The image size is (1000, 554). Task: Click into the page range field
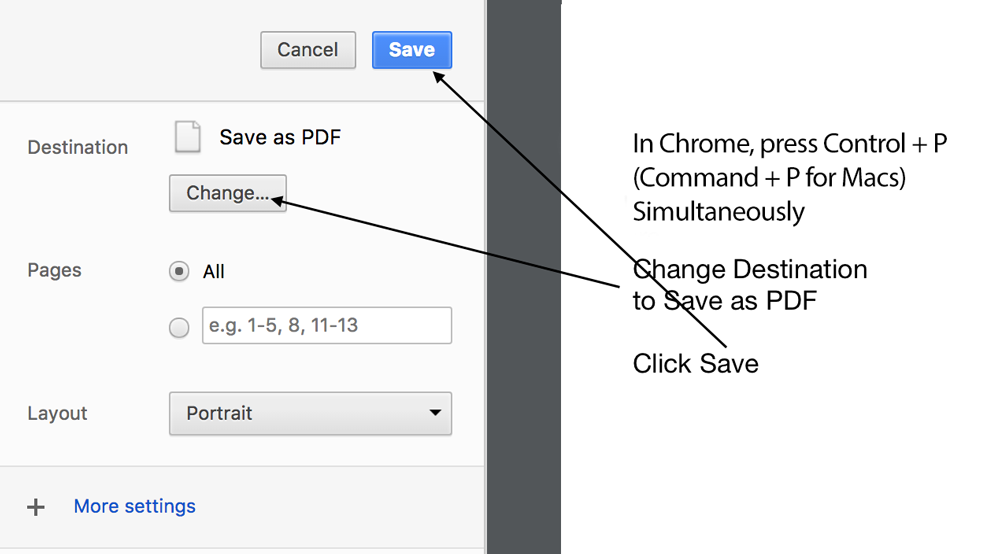coord(327,326)
